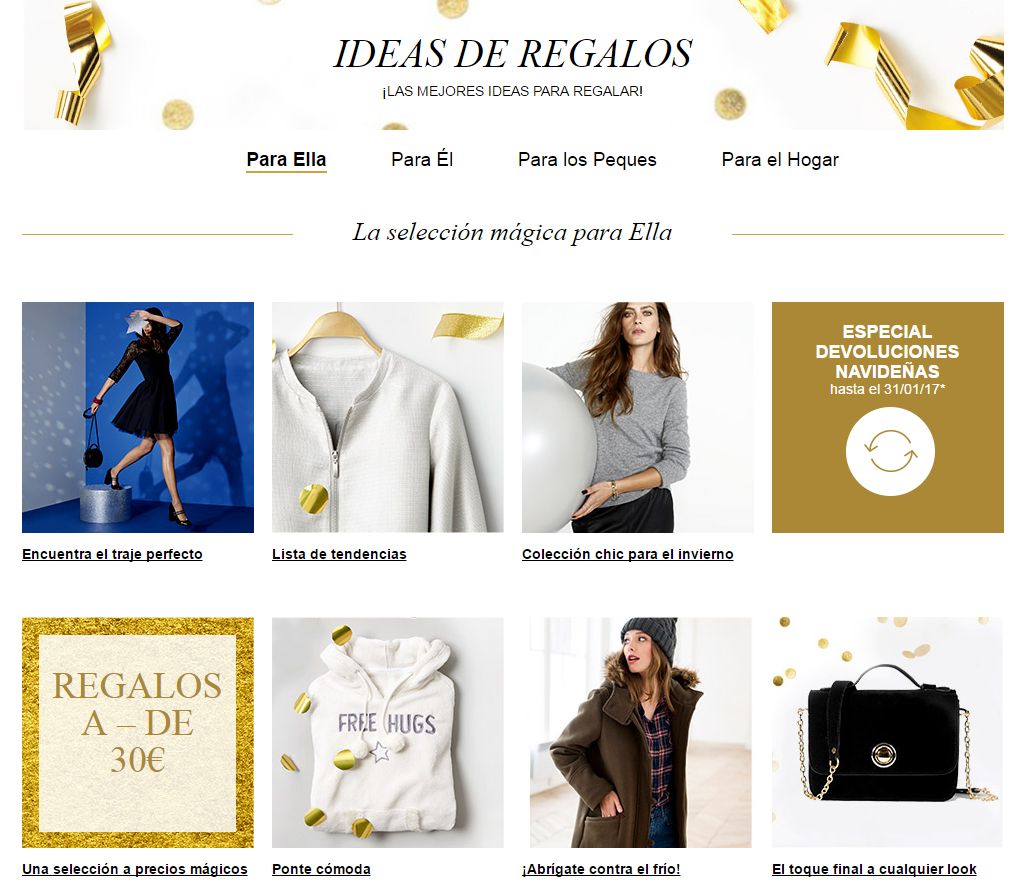Open Colección chic para el invierno link

pos(628,554)
